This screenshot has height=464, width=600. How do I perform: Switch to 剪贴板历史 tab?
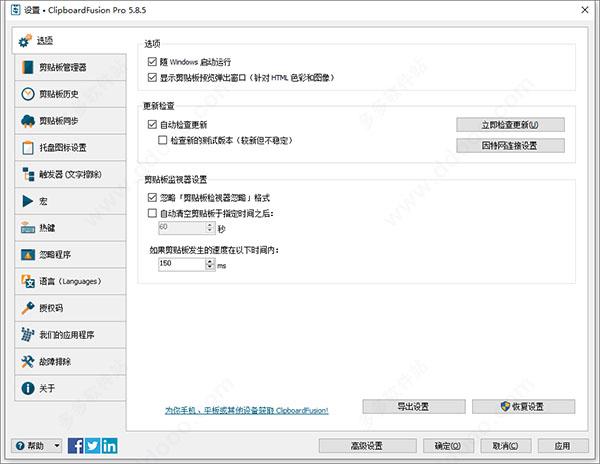[70, 94]
